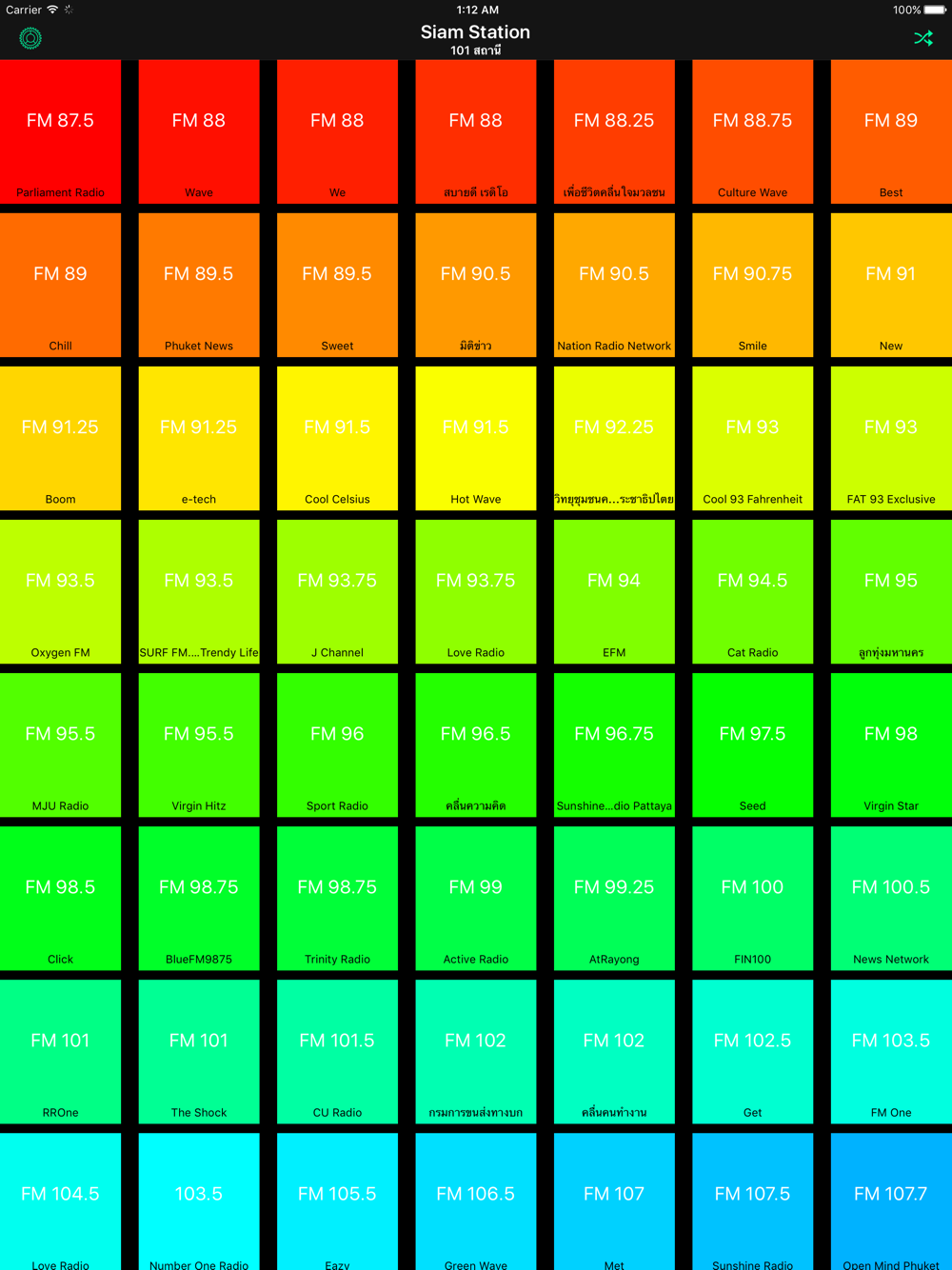
Task: Open the Get FM 102.5 station
Action: [x=753, y=1051]
